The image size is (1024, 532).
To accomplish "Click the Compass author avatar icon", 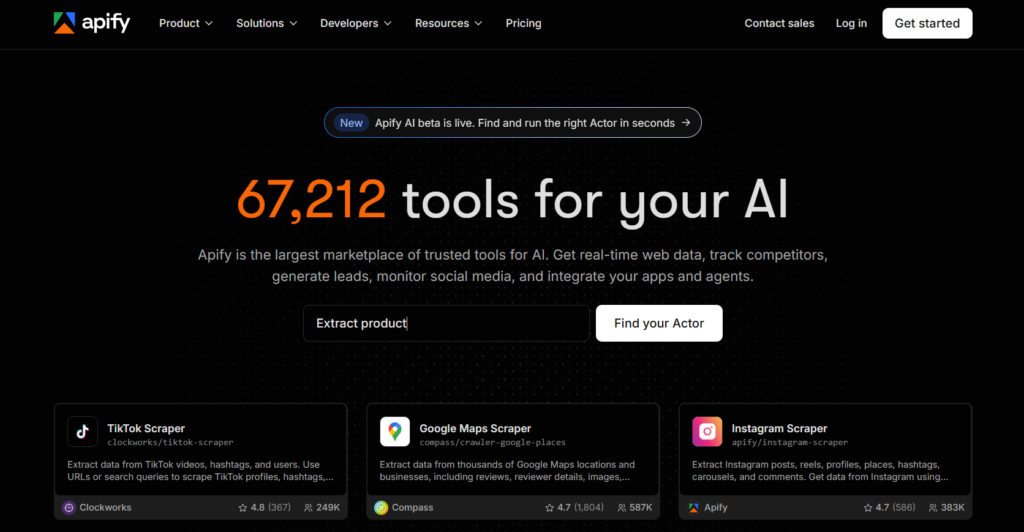I will pos(381,507).
